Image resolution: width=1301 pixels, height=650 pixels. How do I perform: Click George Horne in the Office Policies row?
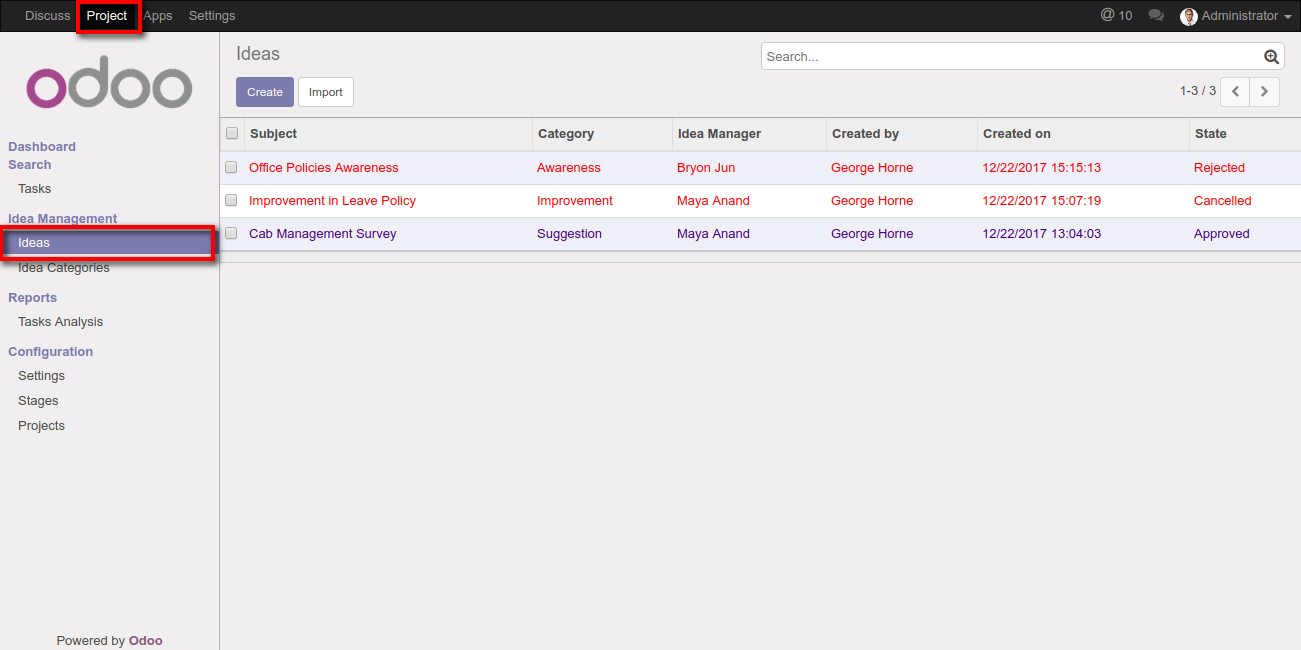[872, 168]
